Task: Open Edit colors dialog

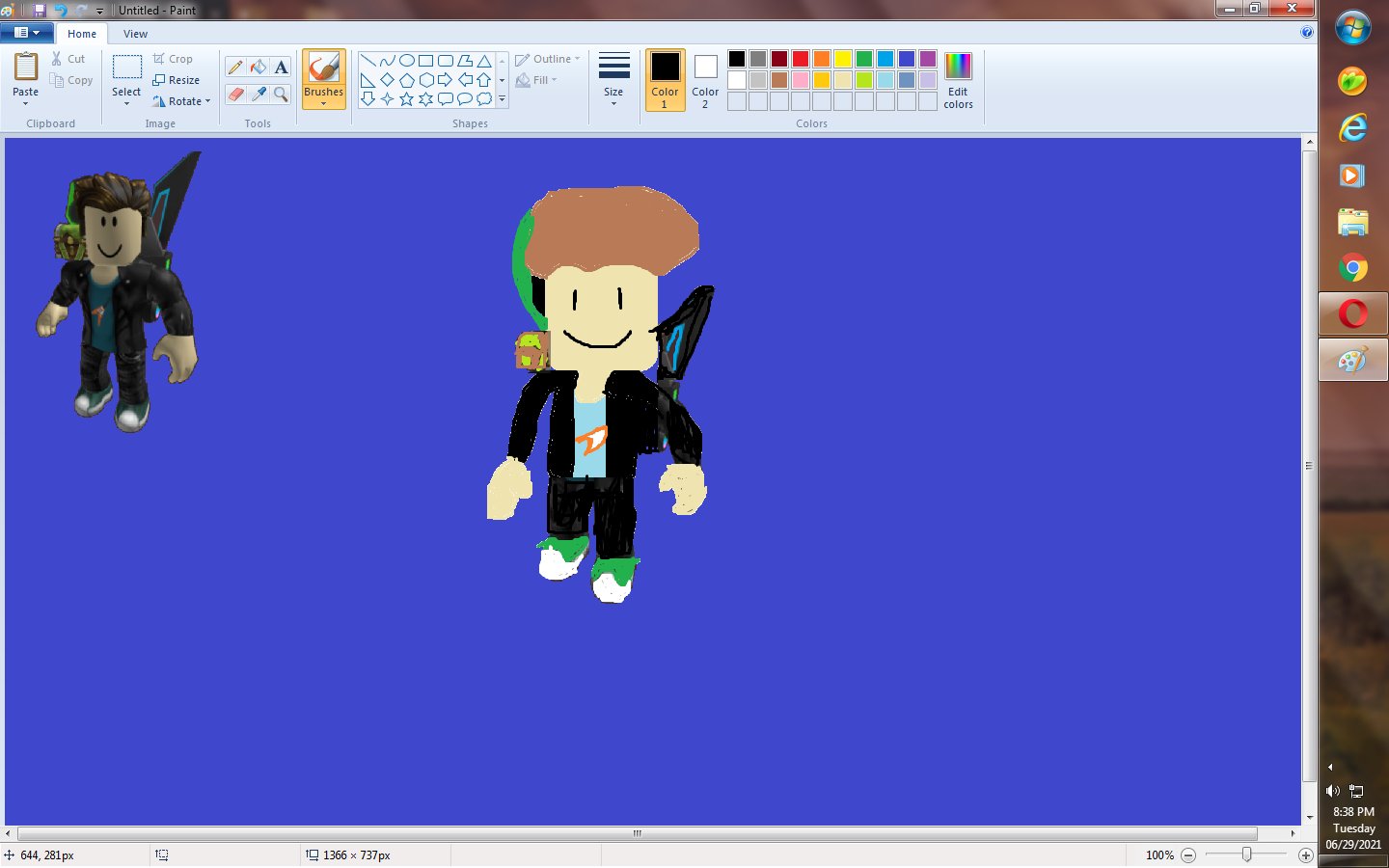Action: [x=958, y=80]
